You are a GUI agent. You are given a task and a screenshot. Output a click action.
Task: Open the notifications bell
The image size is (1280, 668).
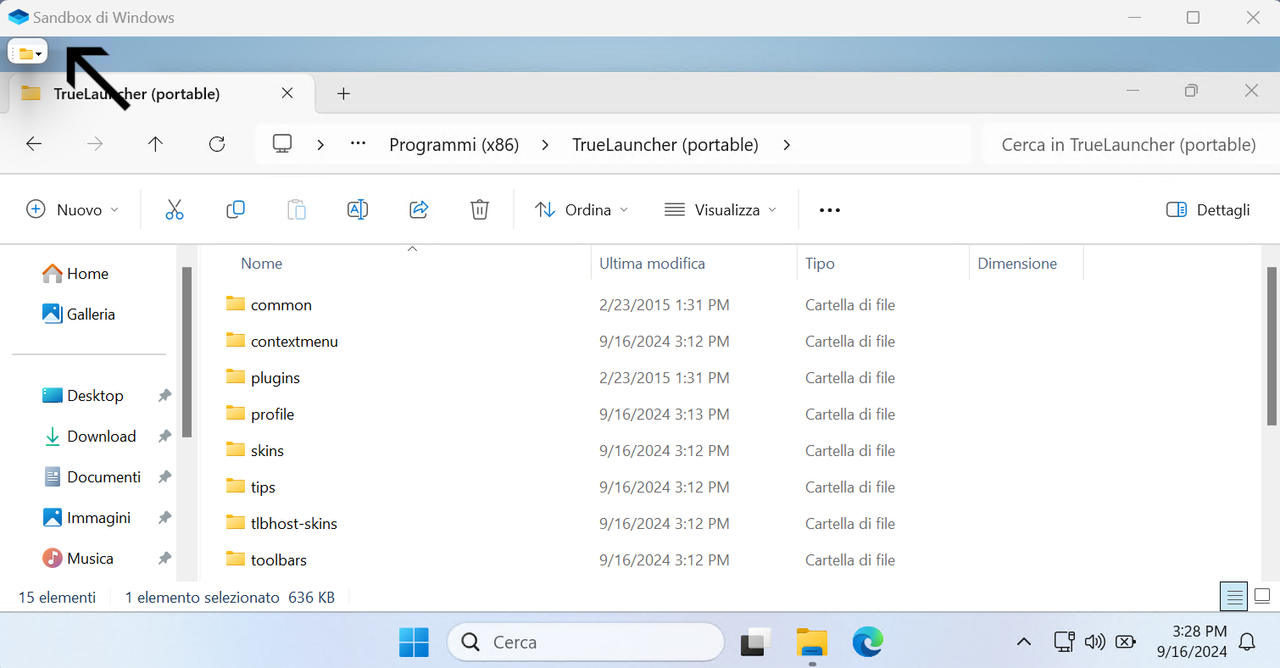click(1247, 642)
